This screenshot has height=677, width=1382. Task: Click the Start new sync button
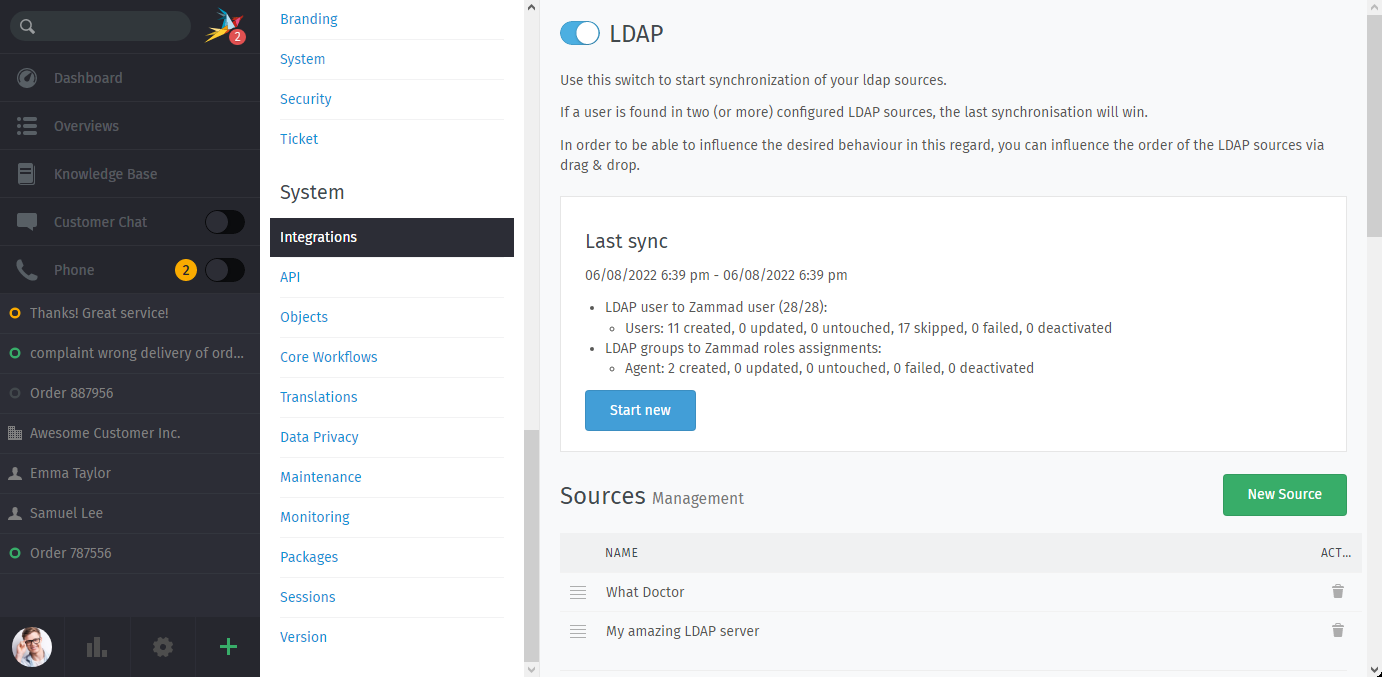tap(640, 410)
